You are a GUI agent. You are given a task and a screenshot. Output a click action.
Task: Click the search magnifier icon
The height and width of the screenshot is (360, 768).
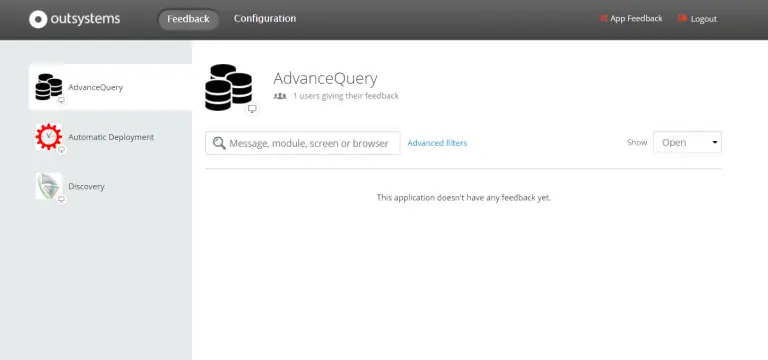[x=219, y=143]
